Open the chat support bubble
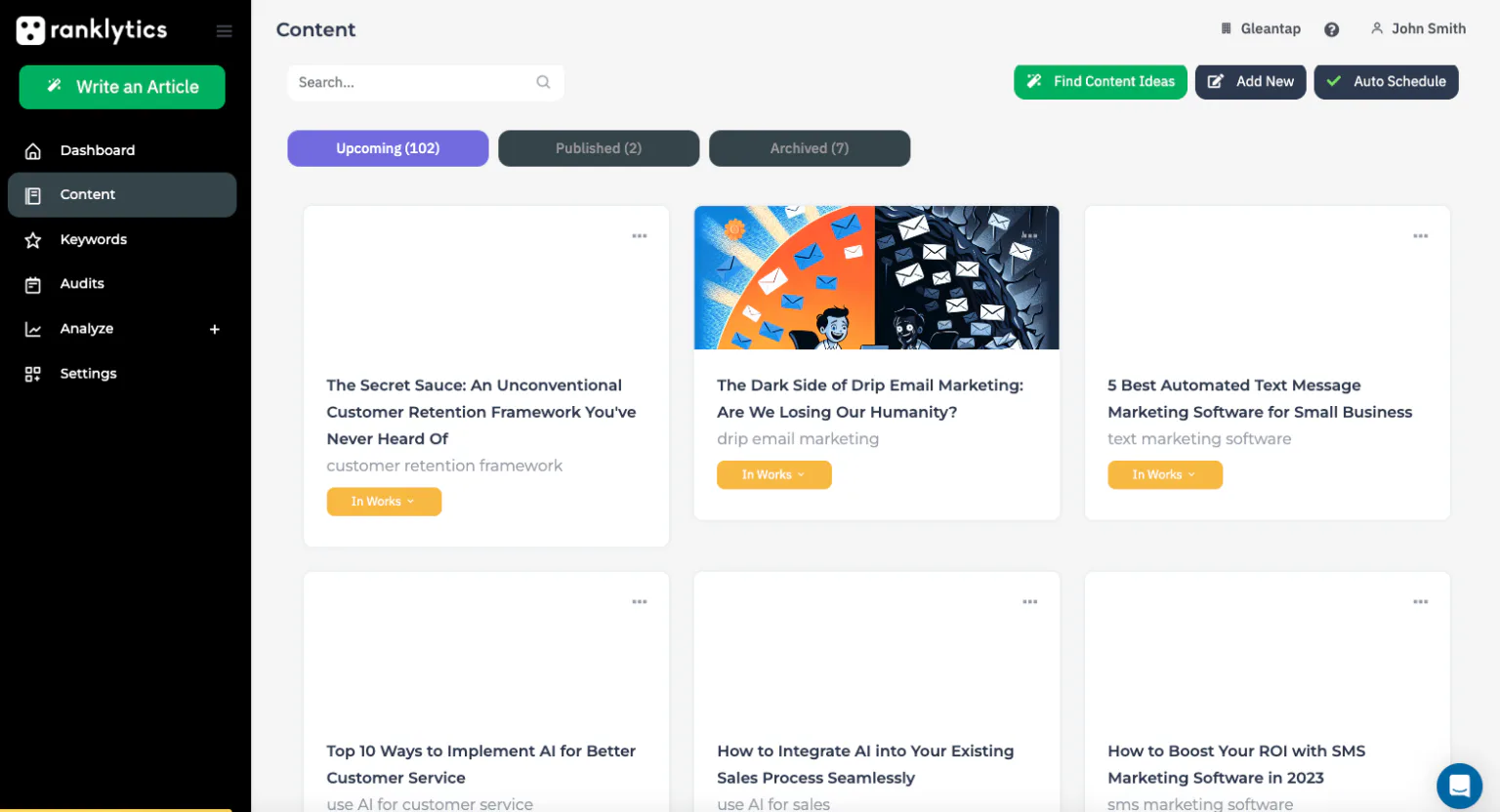 [x=1459, y=786]
